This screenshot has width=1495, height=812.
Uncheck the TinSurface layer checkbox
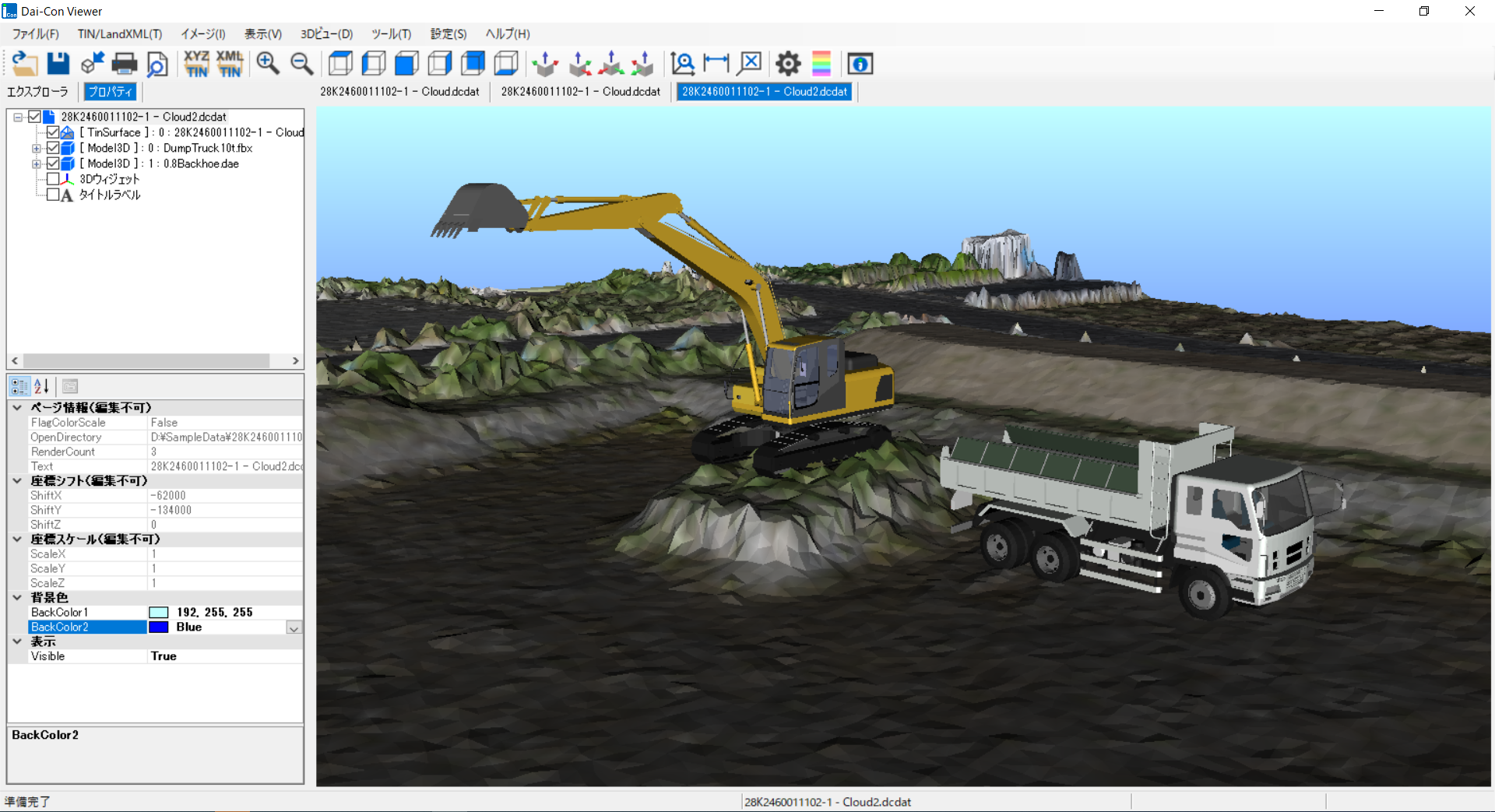tap(53, 132)
